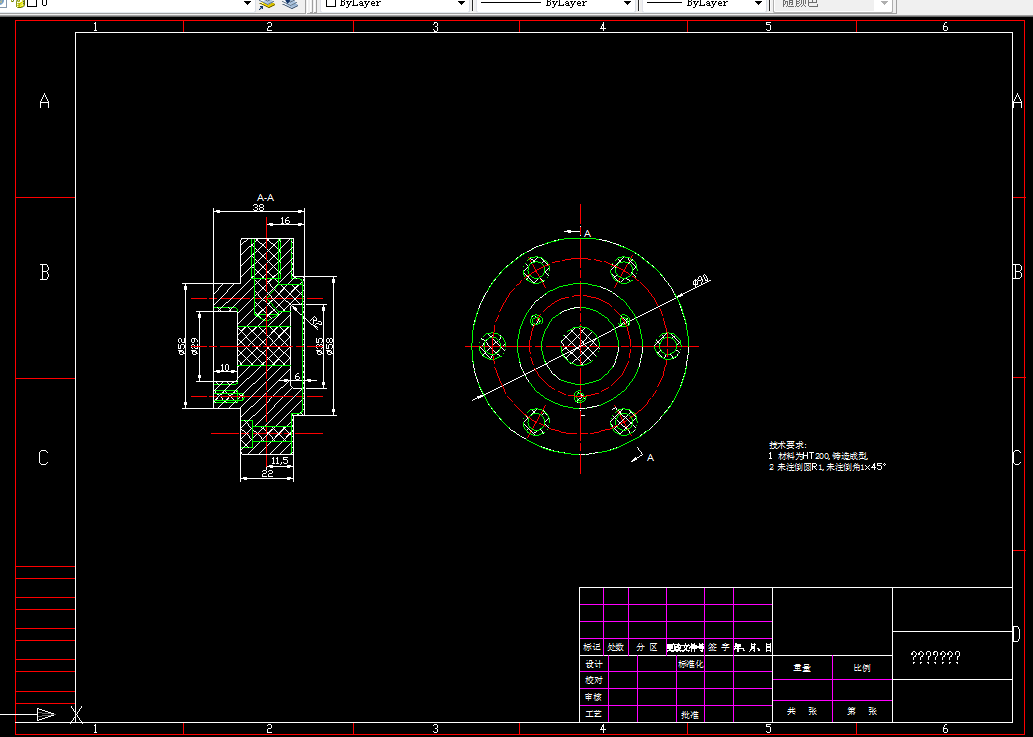The height and width of the screenshot is (737, 1033).
Task: Click the 处数 title block cell
Action: [616, 647]
